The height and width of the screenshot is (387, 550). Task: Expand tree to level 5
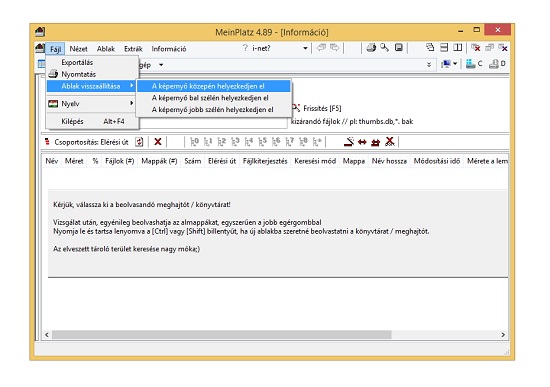[262, 142]
